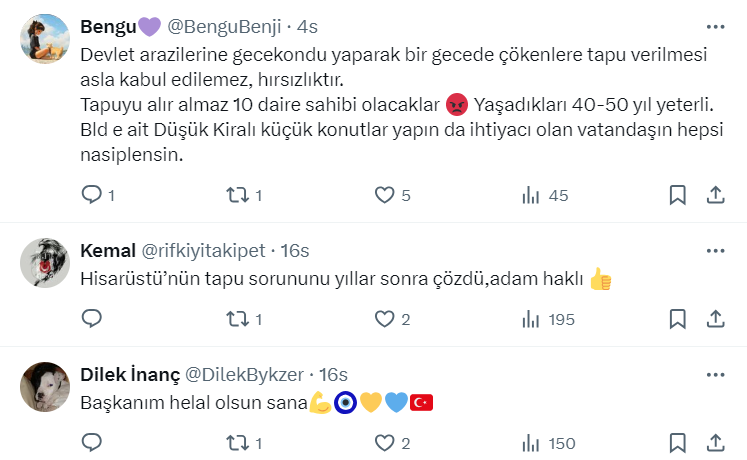This screenshot has width=747, height=460.
Task: Open more options on Dilek İnanç's tweet
Action: pyautogui.click(x=716, y=374)
